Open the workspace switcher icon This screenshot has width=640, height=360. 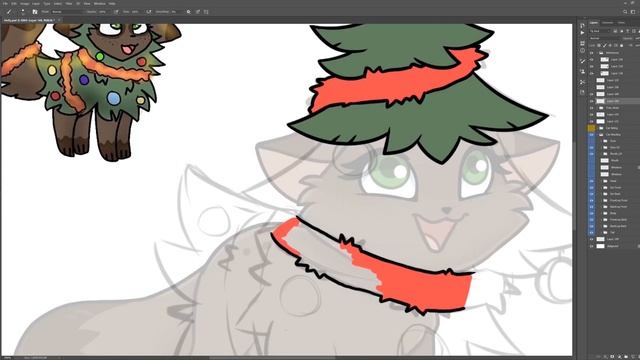coord(633,12)
